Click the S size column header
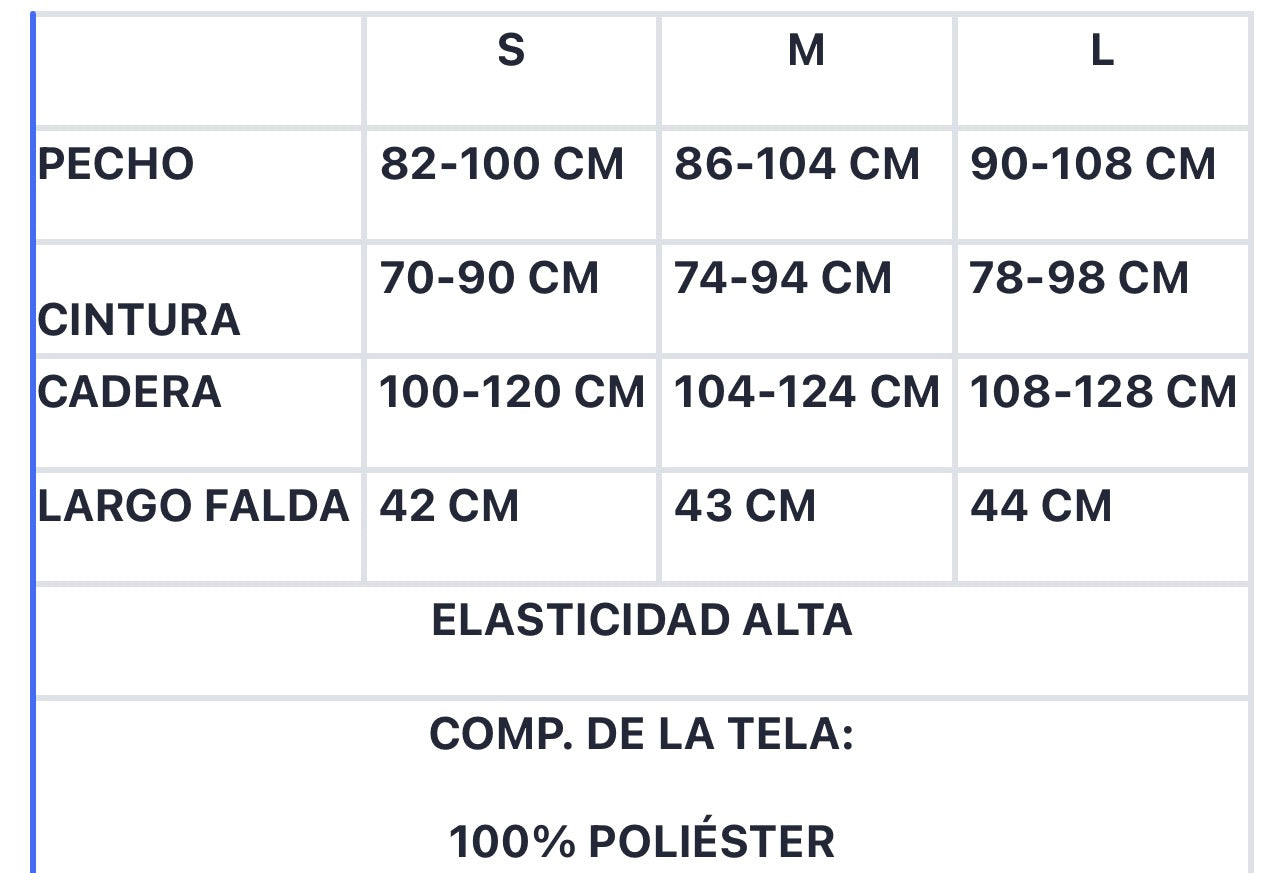The height and width of the screenshot is (873, 1284). (511, 70)
